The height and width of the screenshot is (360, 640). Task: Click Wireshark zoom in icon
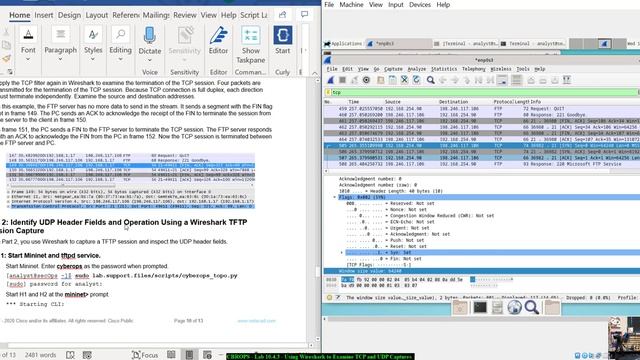coord(531,80)
